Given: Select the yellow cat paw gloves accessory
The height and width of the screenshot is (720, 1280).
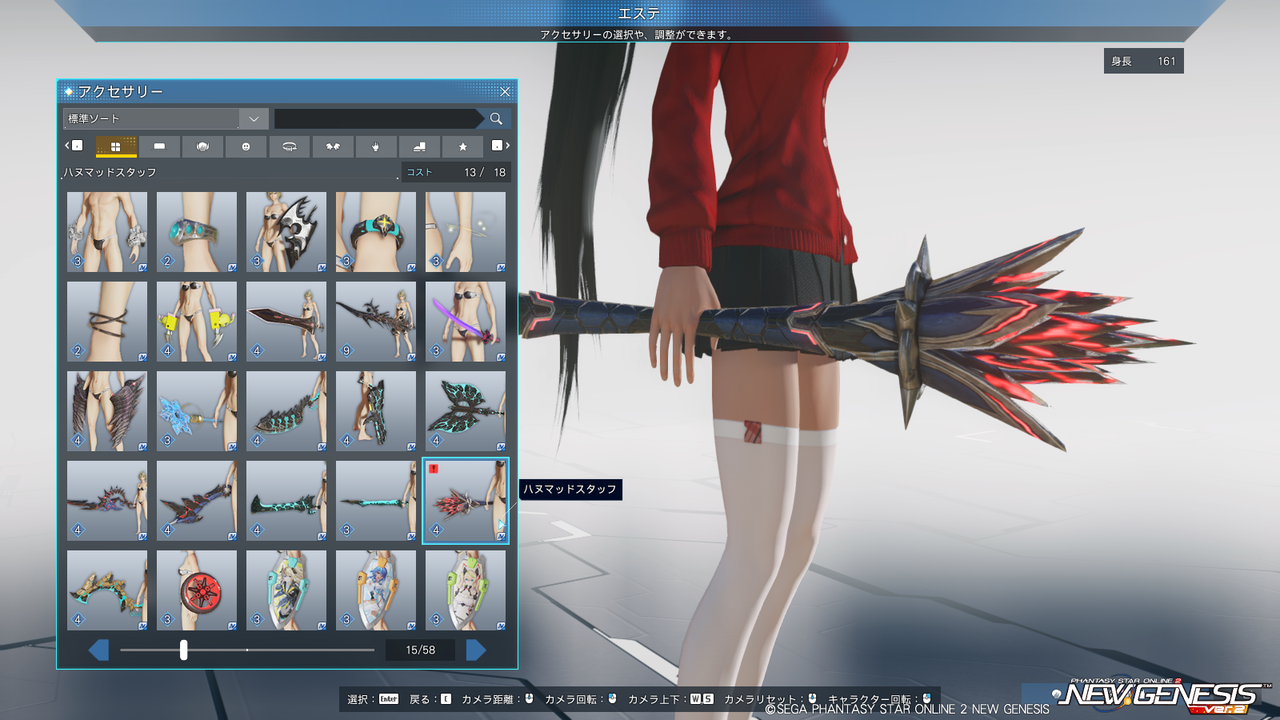Looking at the screenshot, I should click(x=197, y=321).
